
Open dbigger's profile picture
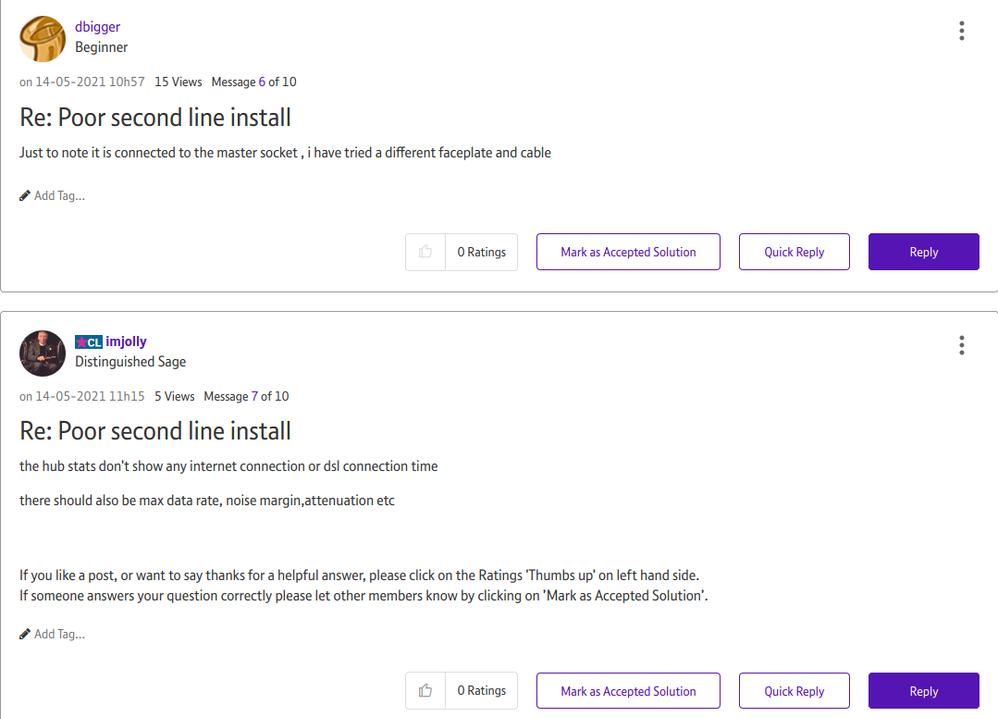pos(42,38)
